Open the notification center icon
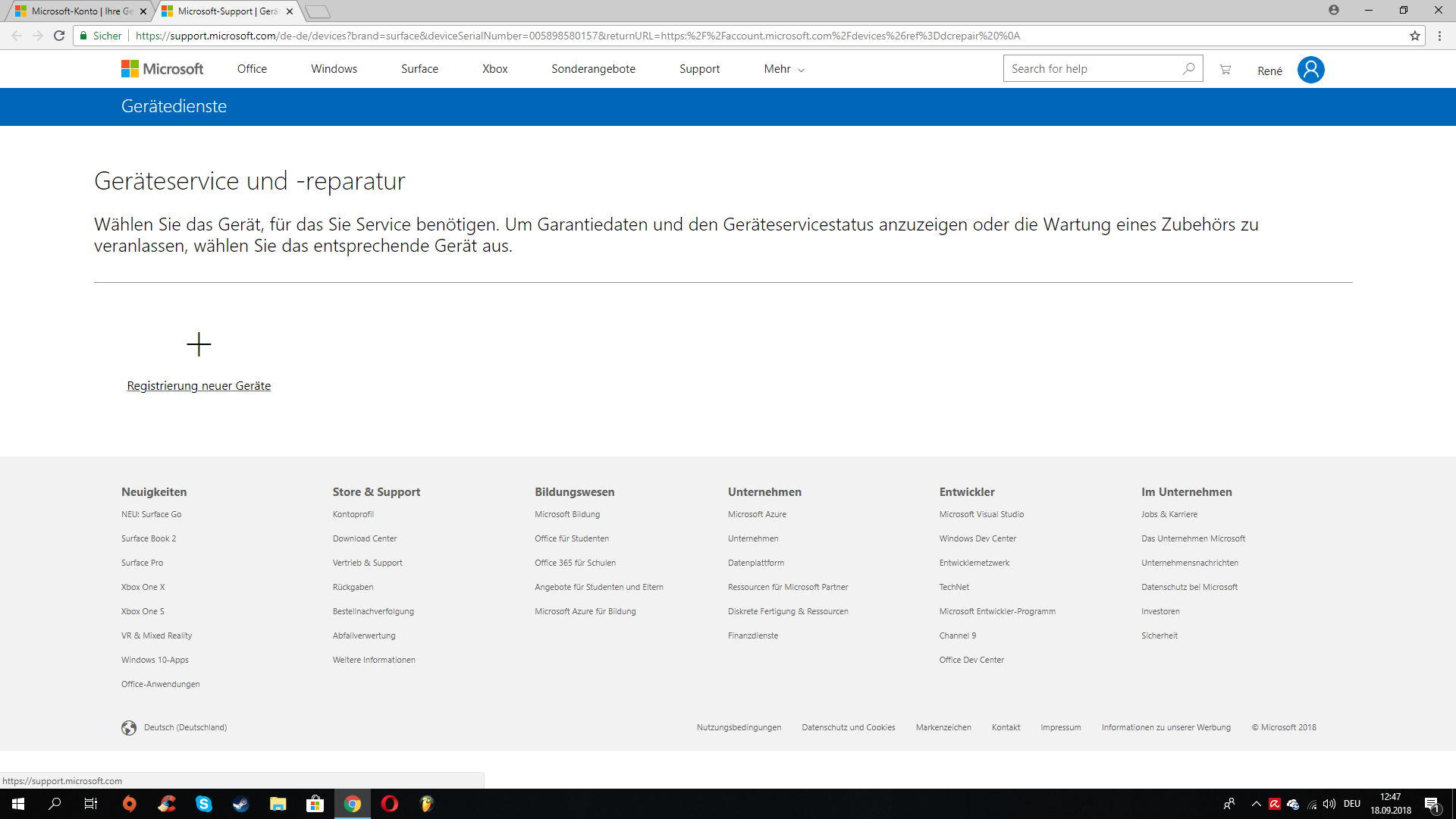This screenshot has width=1456, height=819. (x=1432, y=805)
